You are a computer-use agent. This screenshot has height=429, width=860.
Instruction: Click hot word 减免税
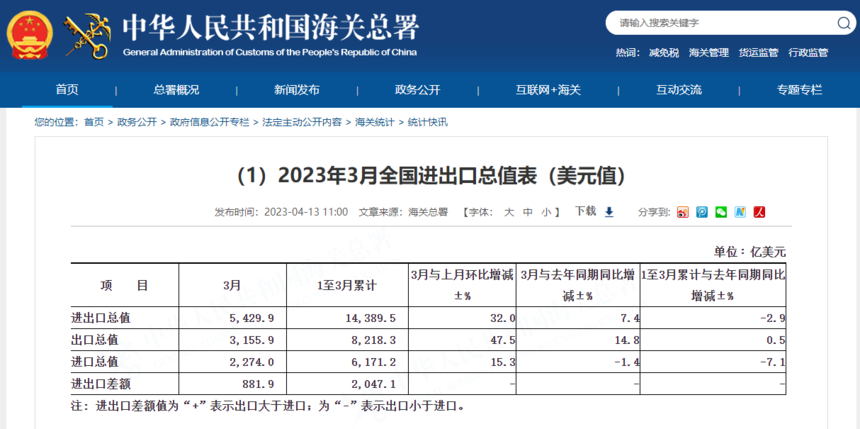click(x=664, y=53)
